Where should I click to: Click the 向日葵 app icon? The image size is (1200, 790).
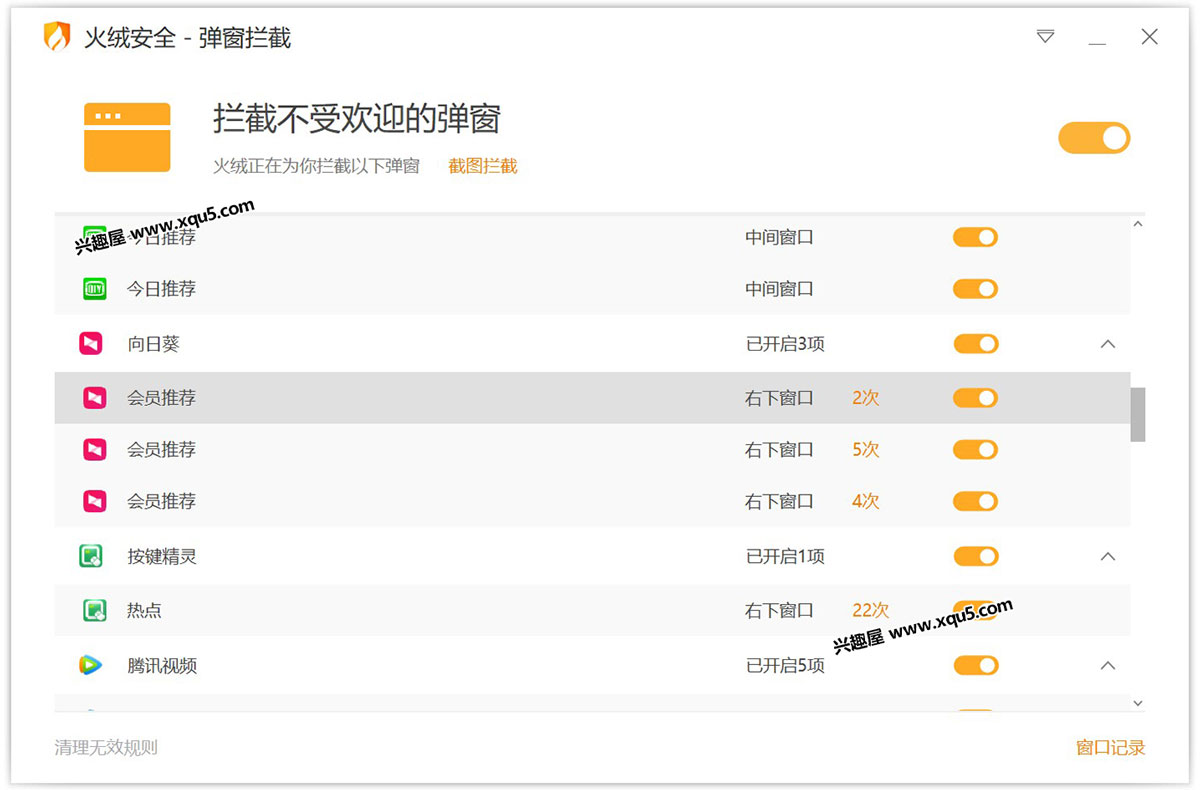(x=91, y=344)
